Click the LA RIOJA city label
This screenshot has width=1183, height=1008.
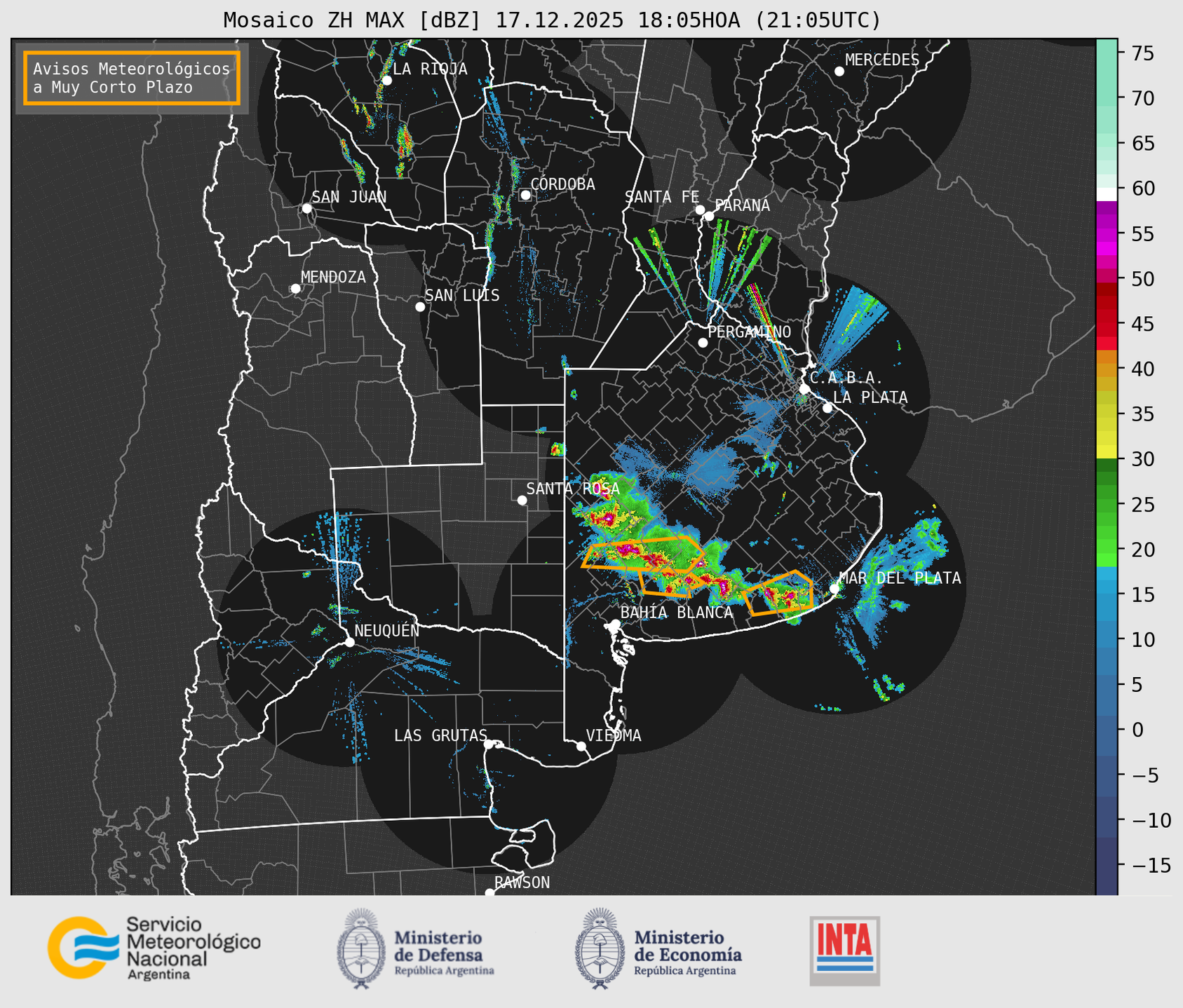(x=430, y=69)
